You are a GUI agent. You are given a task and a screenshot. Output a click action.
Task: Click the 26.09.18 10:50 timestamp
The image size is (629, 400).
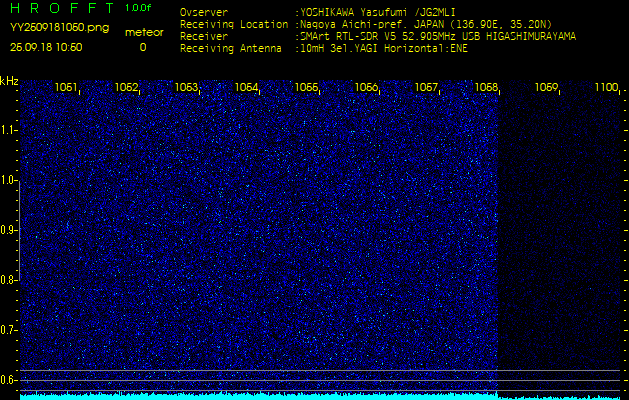pyautogui.click(x=47, y=47)
